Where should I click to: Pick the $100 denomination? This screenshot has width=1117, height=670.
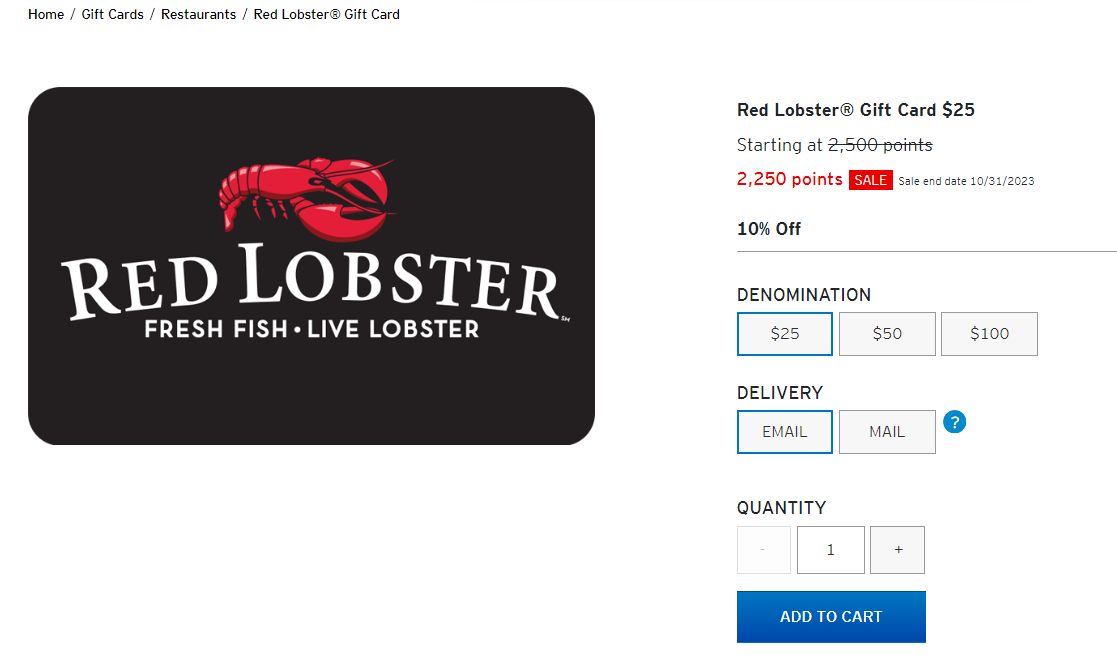coord(989,334)
